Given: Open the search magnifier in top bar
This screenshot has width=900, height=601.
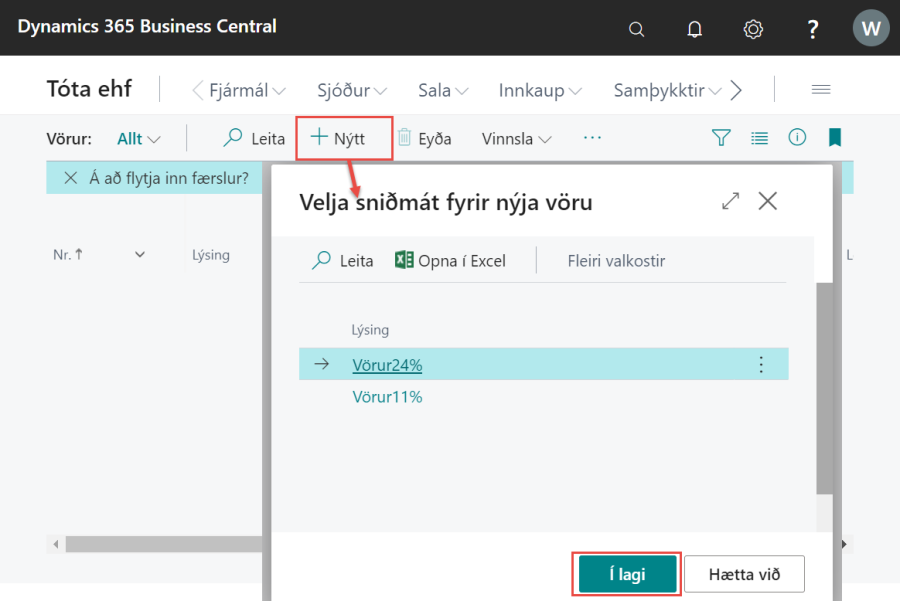Looking at the screenshot, I should tap(636, 29).
